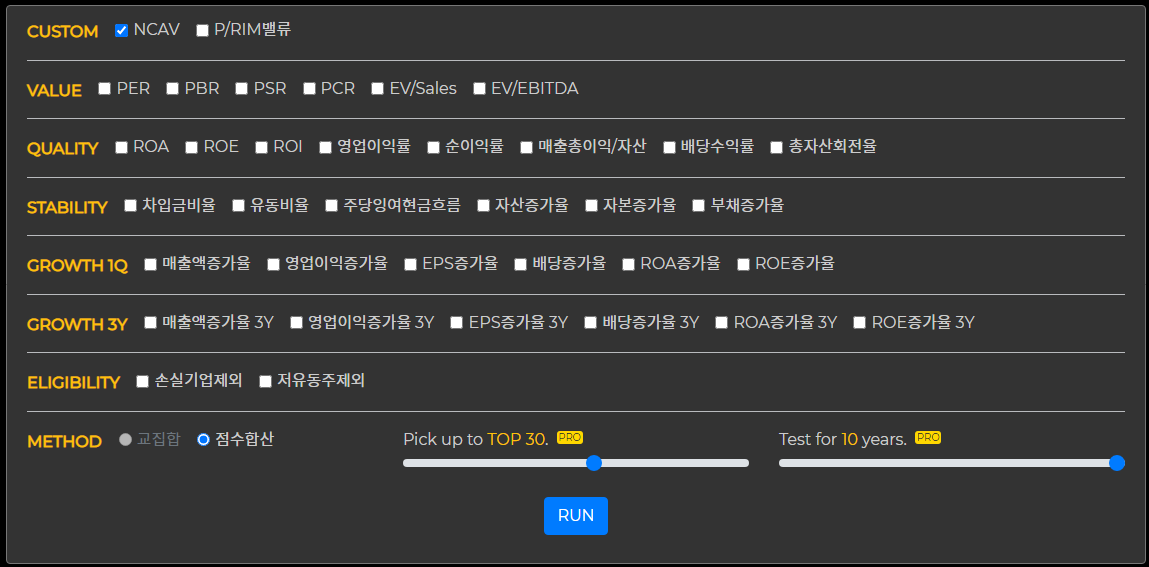Tick the 순이익률 checkbox
This screenshot has height=567, width=1149.
[433, 147]
